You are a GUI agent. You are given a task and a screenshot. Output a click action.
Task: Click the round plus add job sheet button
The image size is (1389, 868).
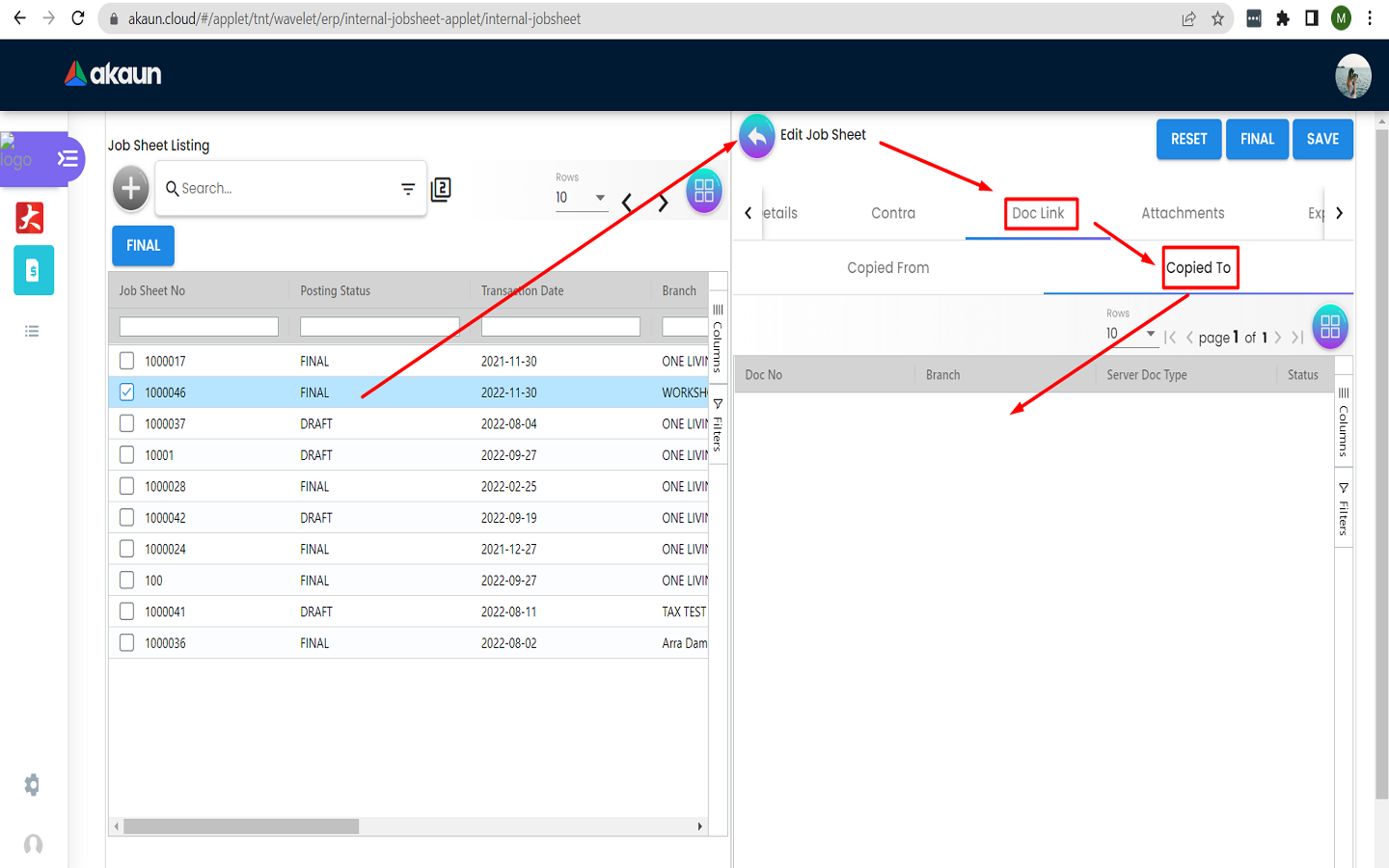131,188
